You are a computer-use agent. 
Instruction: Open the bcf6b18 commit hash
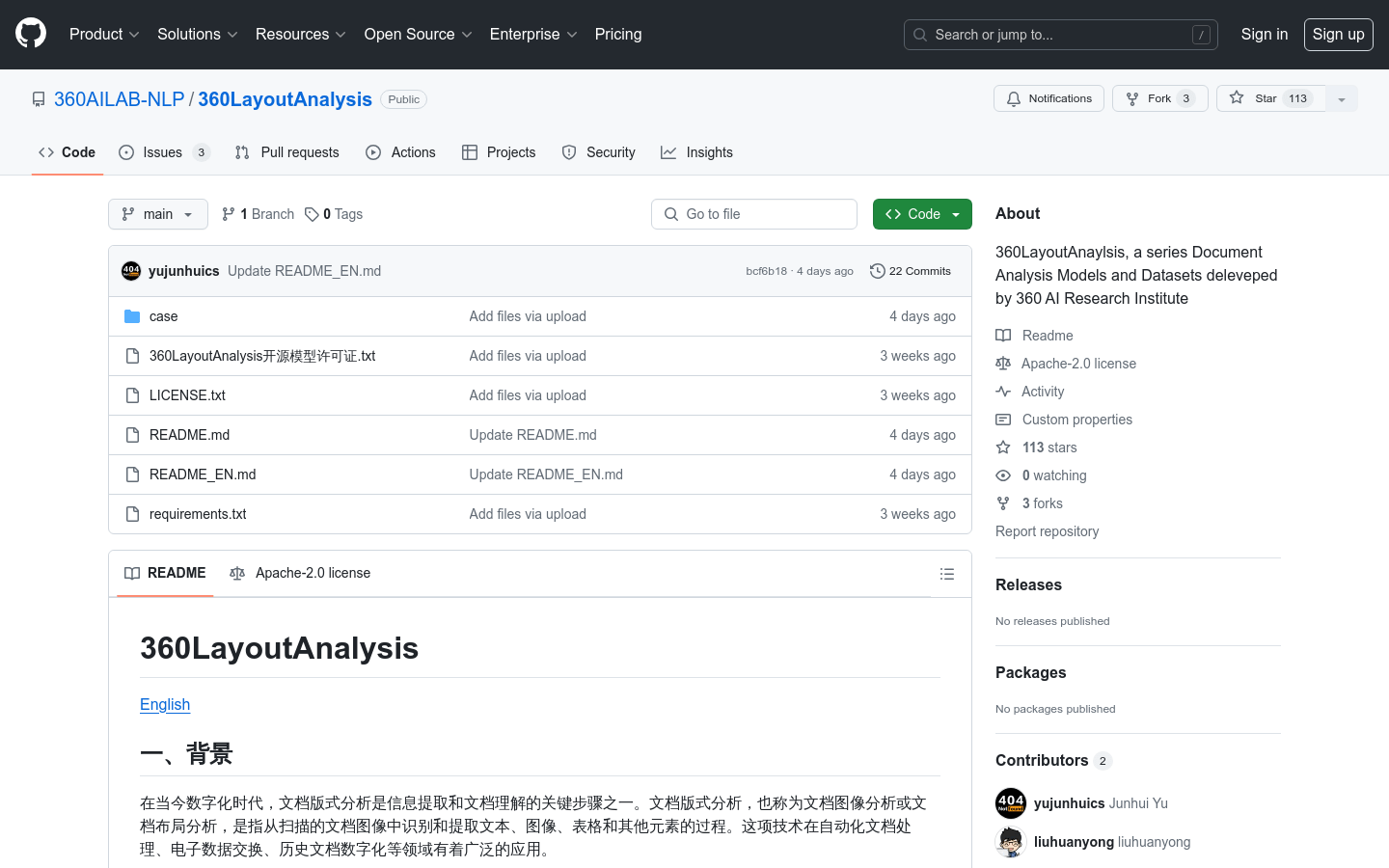click(x=766, y=271)
